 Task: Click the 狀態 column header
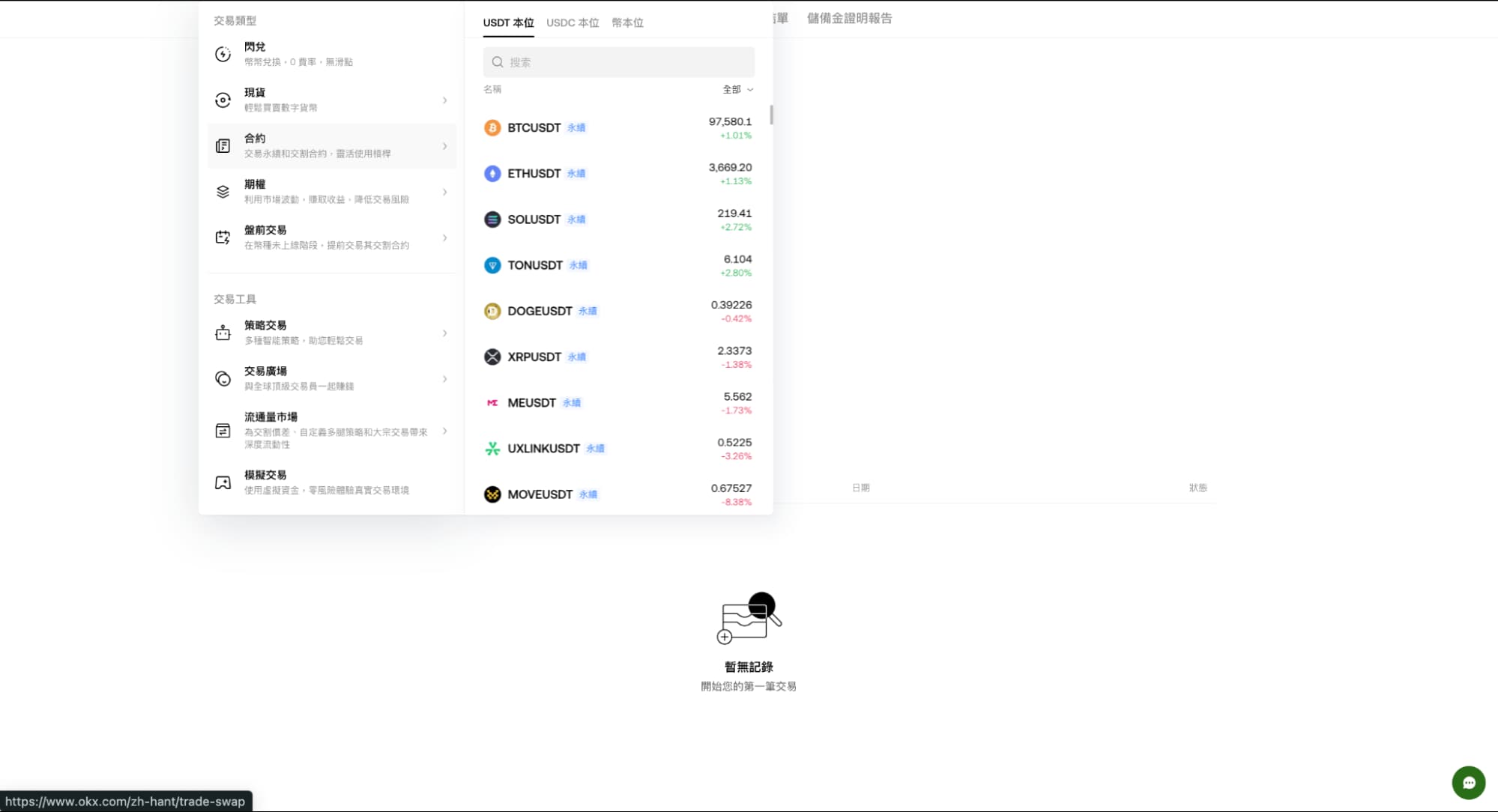click(1198, 488)
